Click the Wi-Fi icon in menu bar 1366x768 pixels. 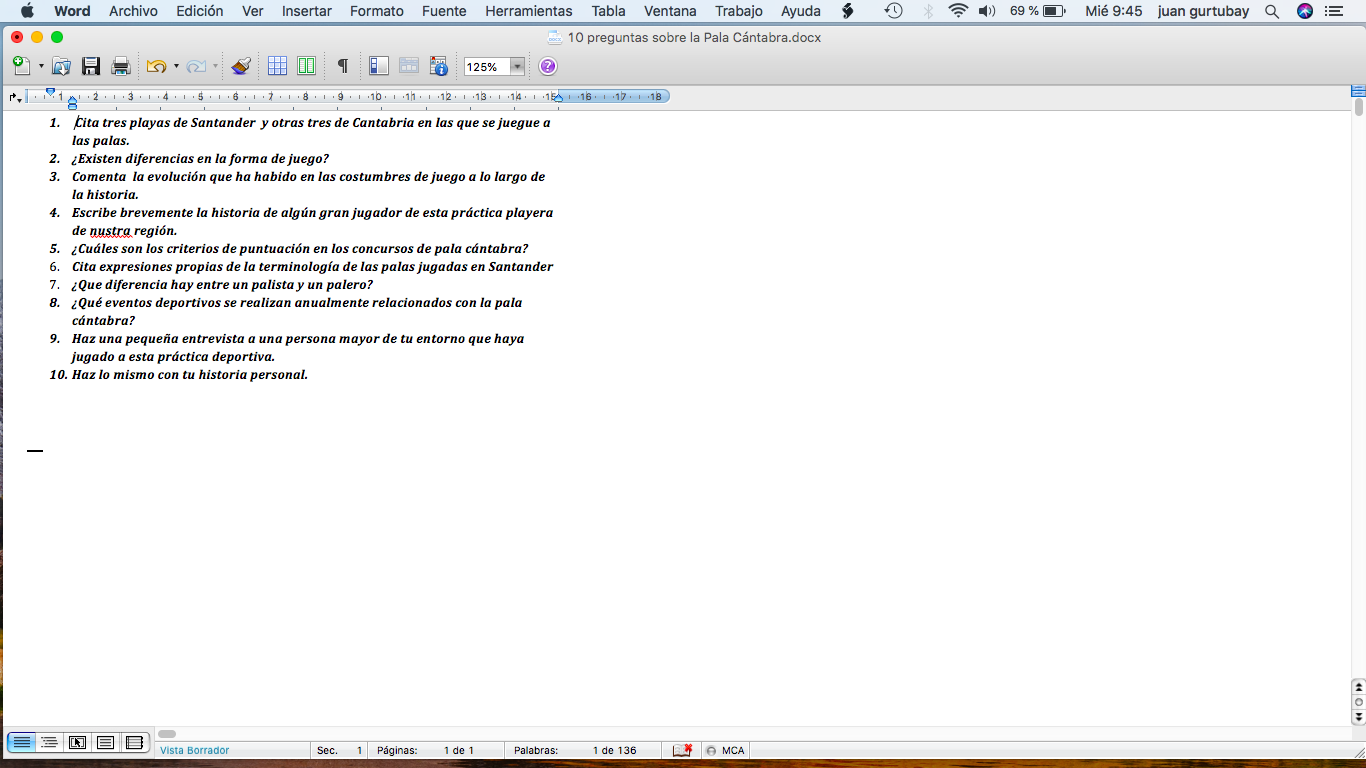[x=958, y=11]
